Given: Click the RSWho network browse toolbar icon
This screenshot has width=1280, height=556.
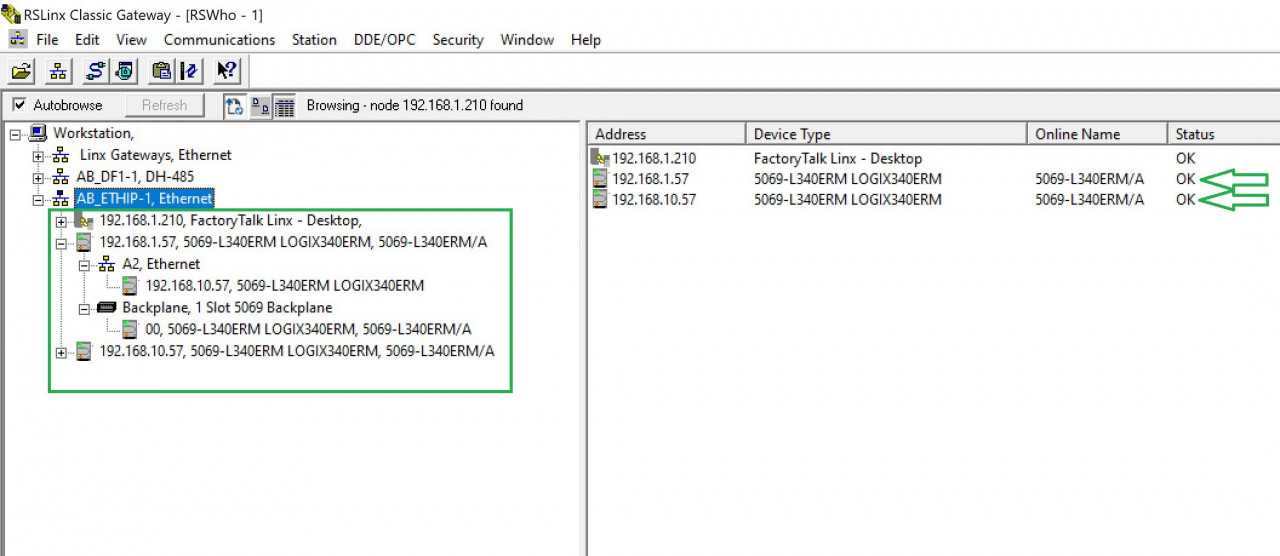Looking at the screenshot, I should [58, 71].
